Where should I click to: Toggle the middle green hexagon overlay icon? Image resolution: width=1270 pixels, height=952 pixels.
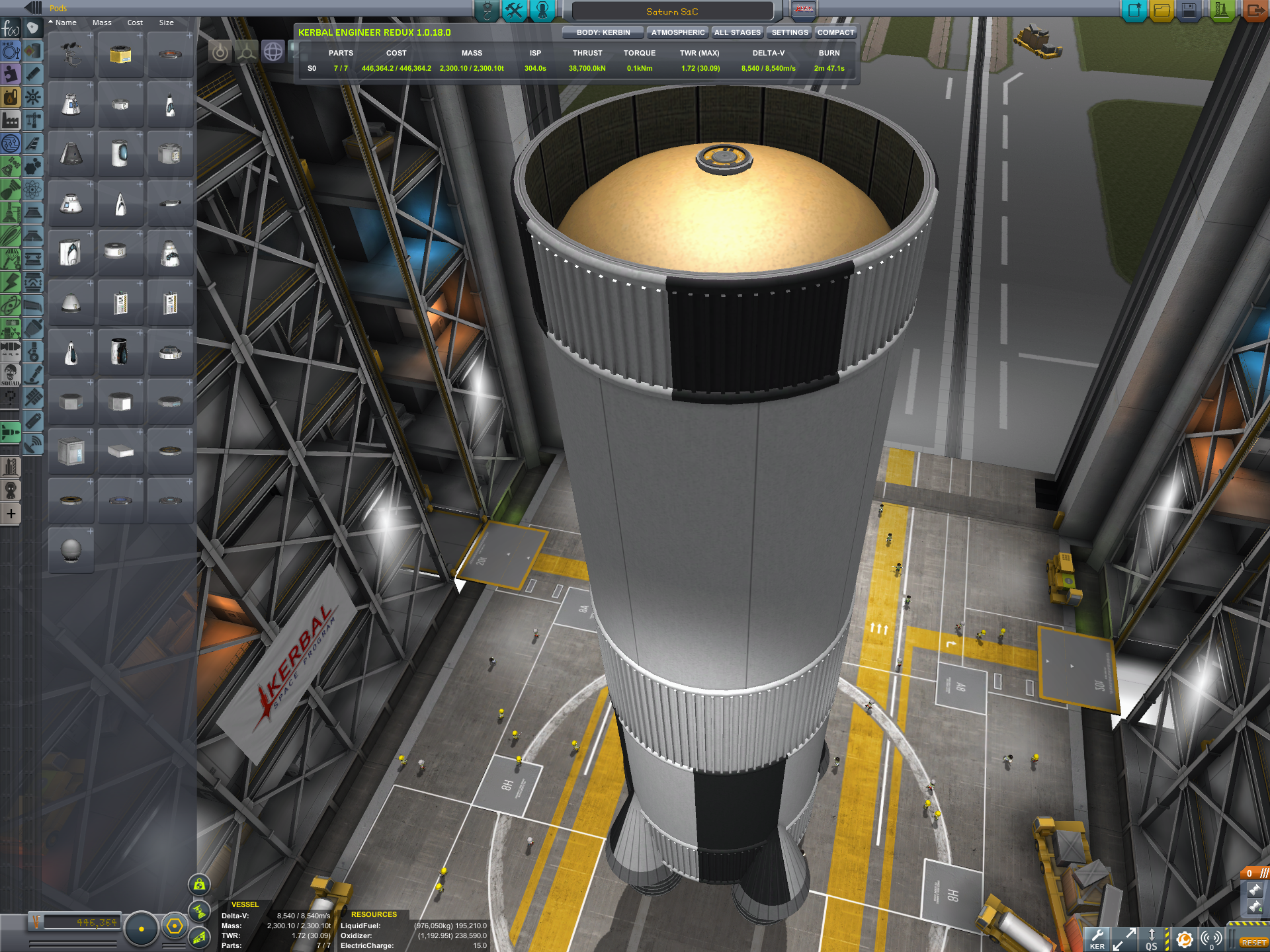tap(199, 911)
